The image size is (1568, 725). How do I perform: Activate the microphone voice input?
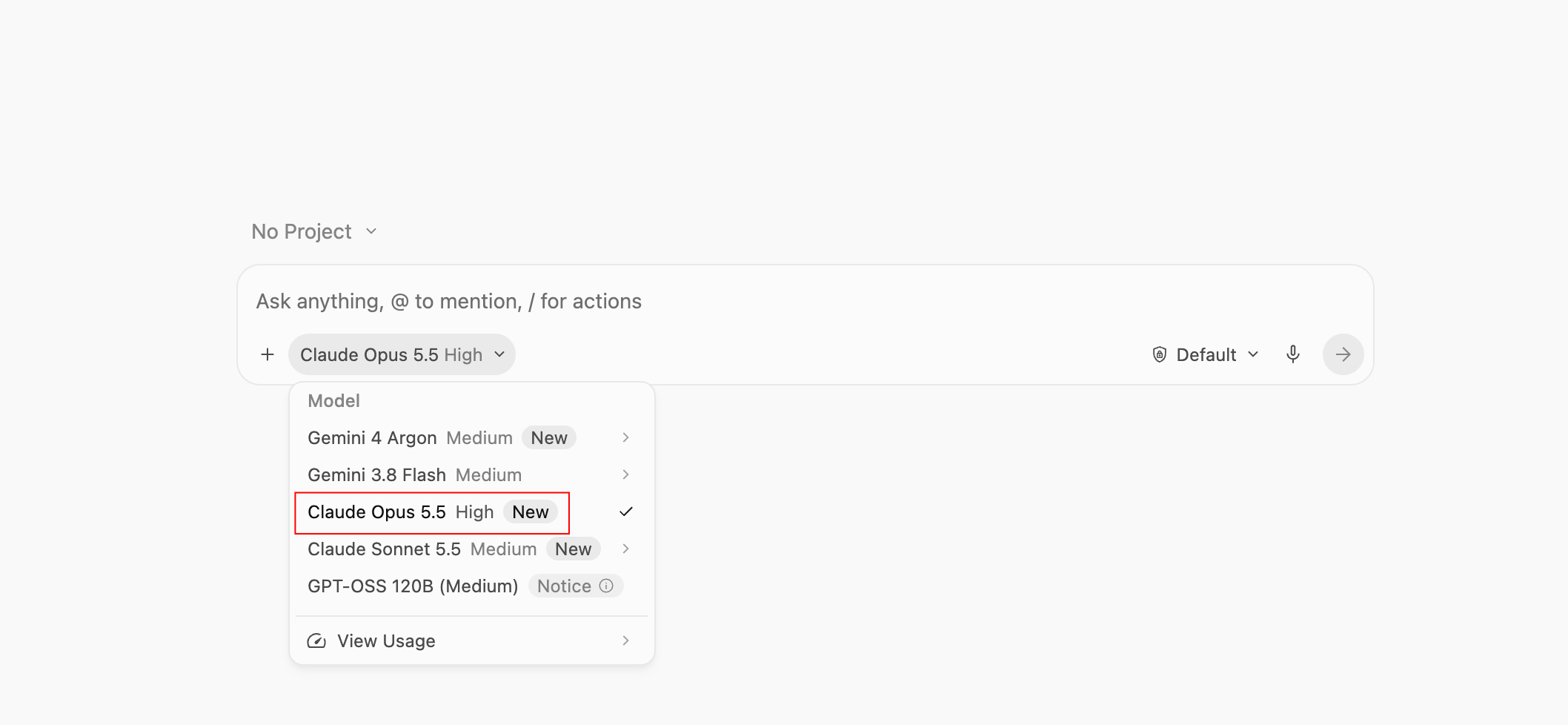click(x=1293, y=354)
